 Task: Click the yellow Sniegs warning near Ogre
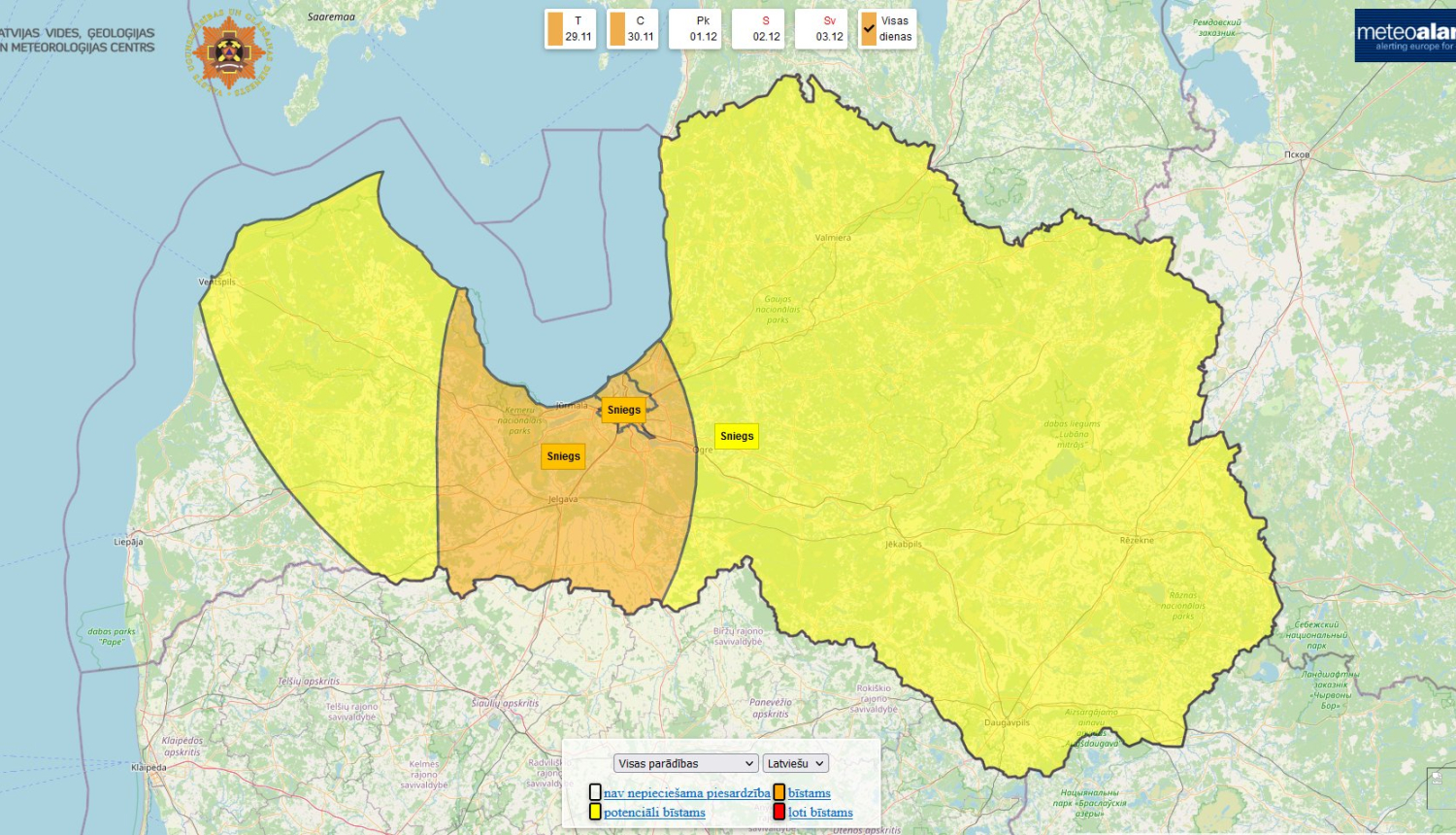(x=737, y=436)
